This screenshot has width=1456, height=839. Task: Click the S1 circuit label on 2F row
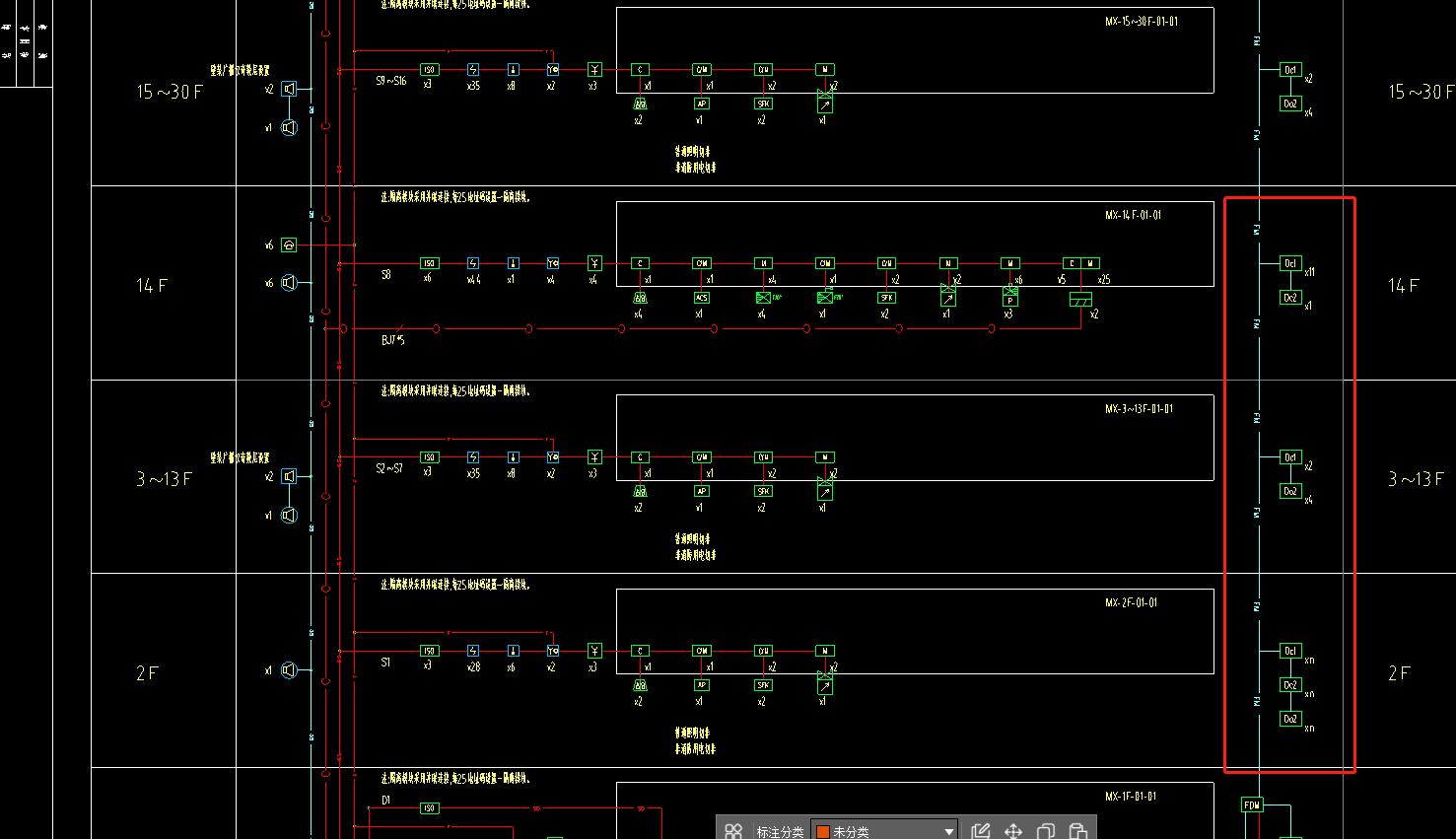(x=385, y=663)
